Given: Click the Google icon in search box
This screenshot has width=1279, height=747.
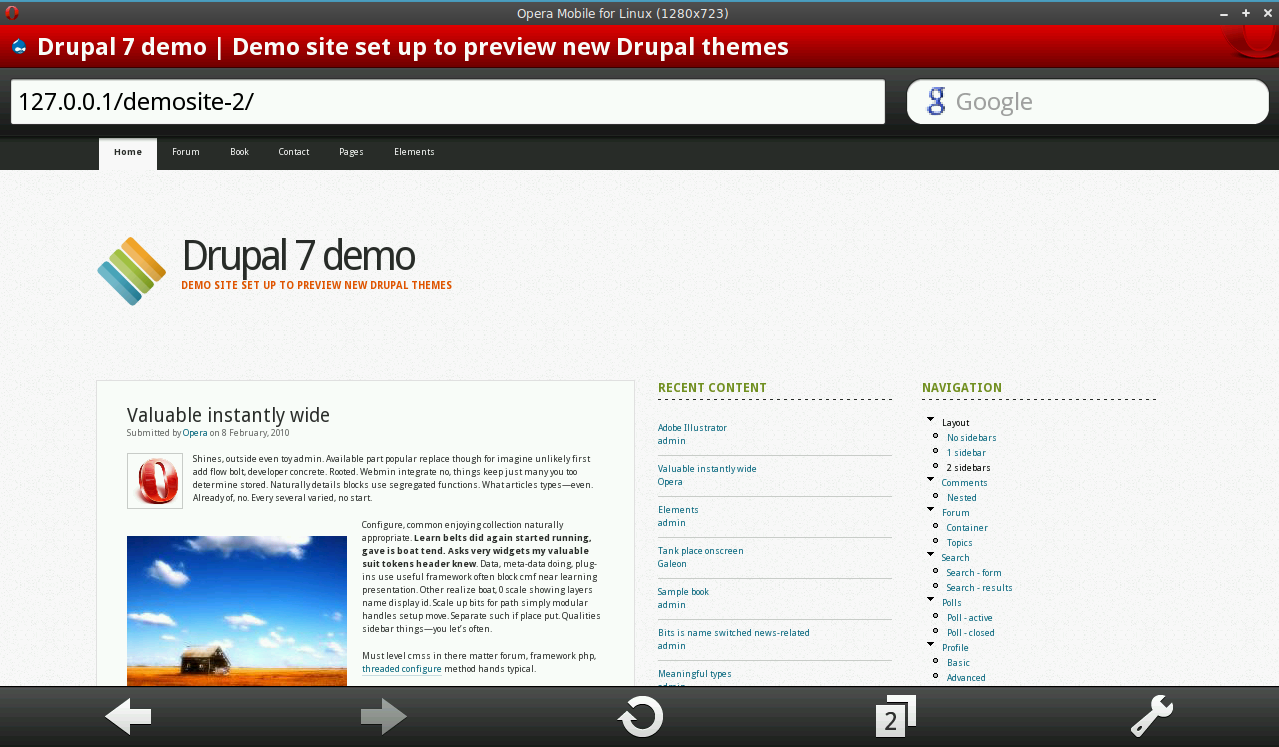Looking at the screenshot, I should pos(936,102).
